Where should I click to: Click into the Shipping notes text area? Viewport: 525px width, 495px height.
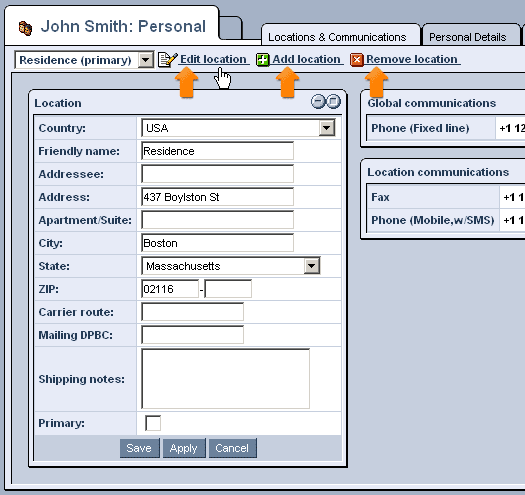coord(225,379)
